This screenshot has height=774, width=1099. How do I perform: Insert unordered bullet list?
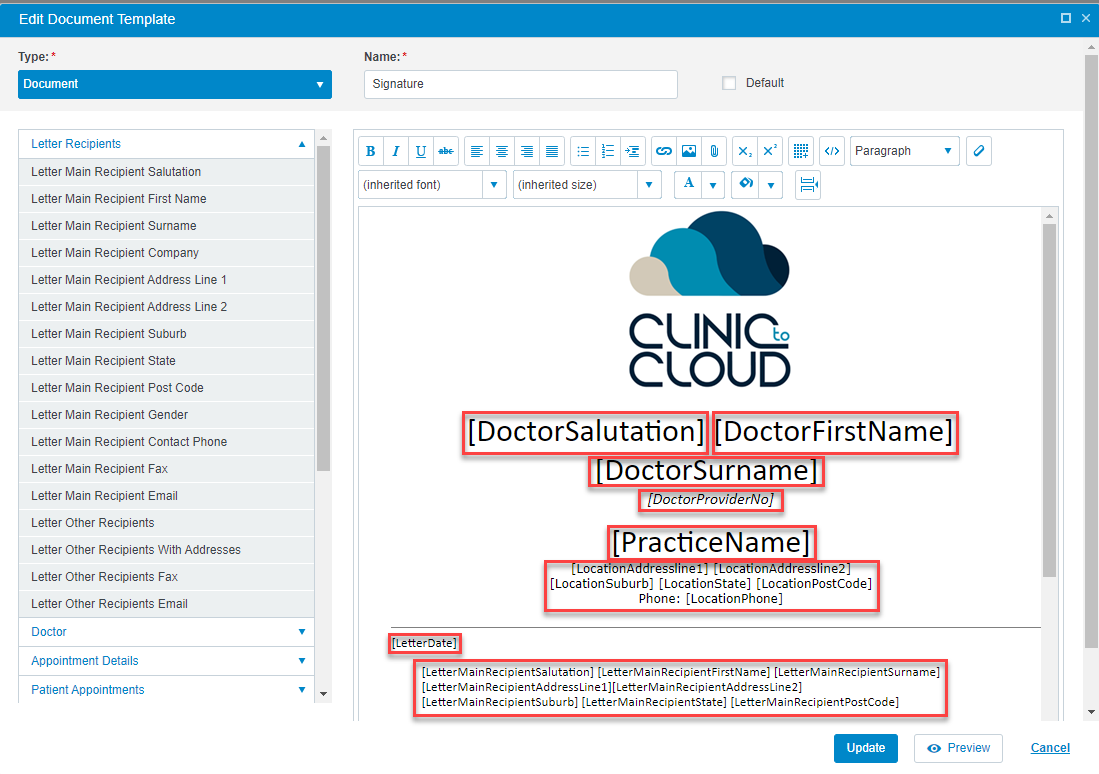(x=583, y=151)
